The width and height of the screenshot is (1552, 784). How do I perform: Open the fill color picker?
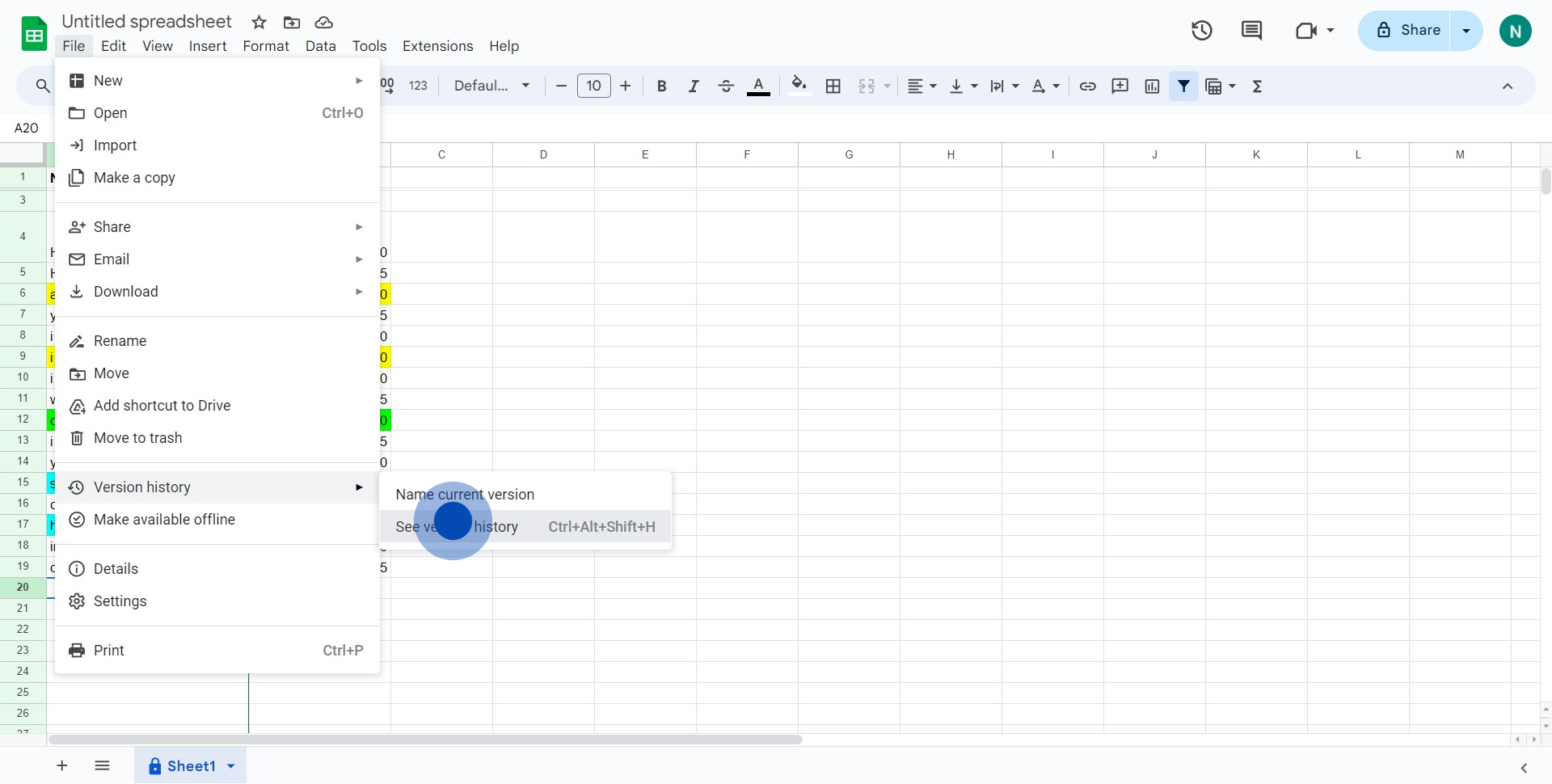[x=799, y=86]
